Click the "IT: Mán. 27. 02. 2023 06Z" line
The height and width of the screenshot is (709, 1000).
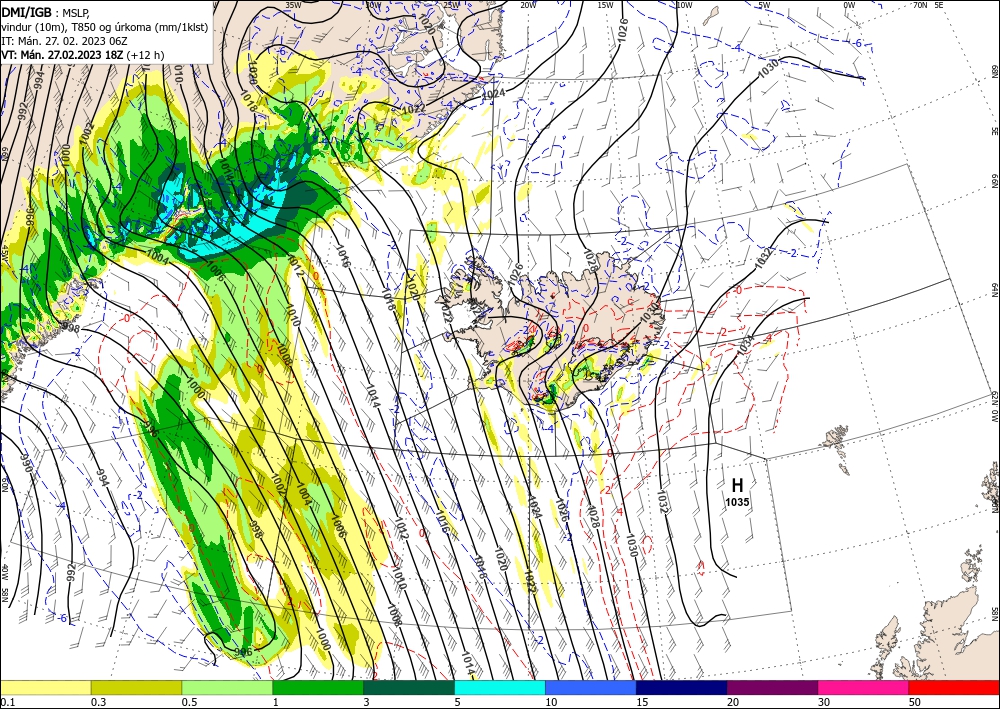click(x=64, y=41)
